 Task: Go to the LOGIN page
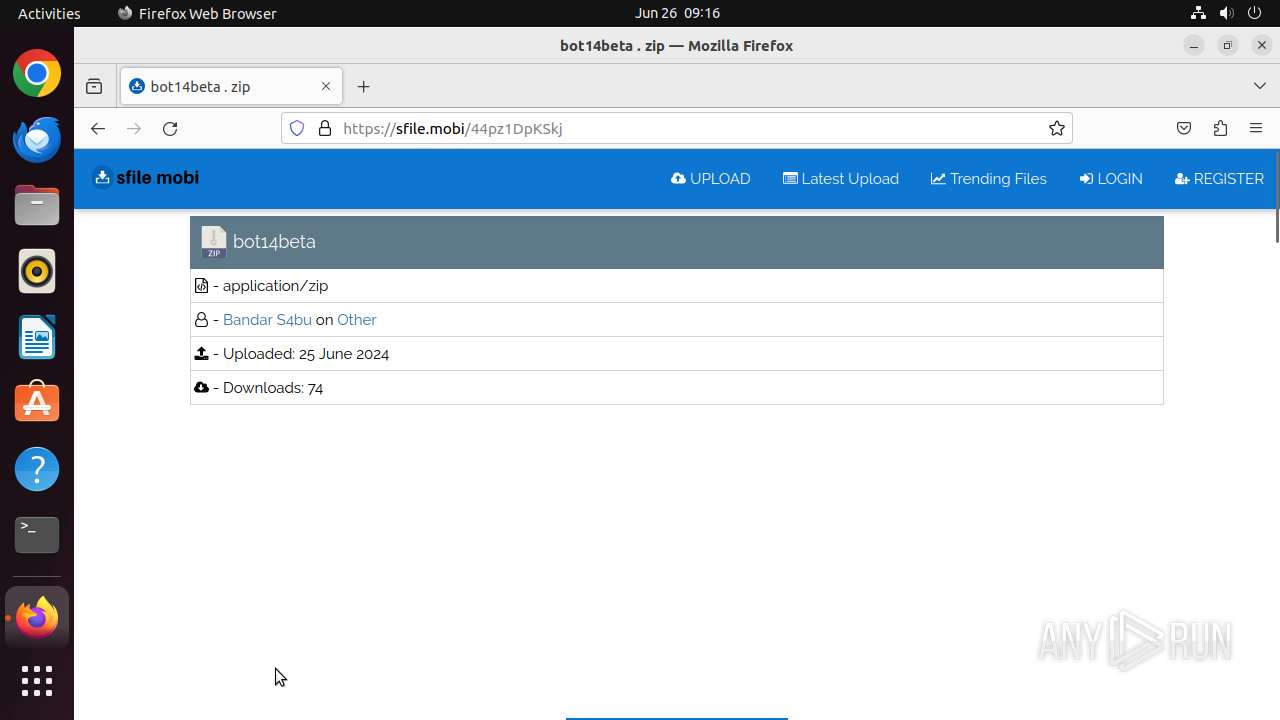click(x=1110, y=179)
